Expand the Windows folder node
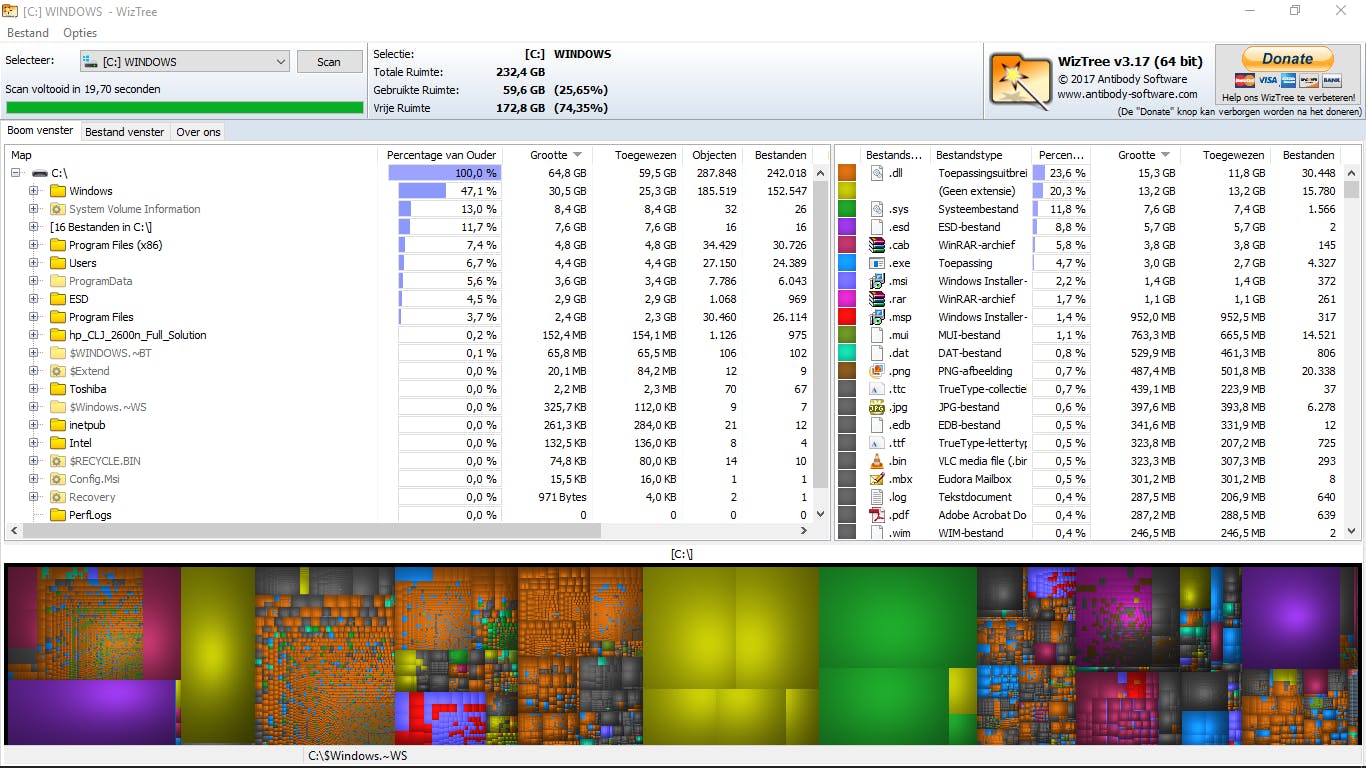1366x768 pixels. click(x=34, y=191)
